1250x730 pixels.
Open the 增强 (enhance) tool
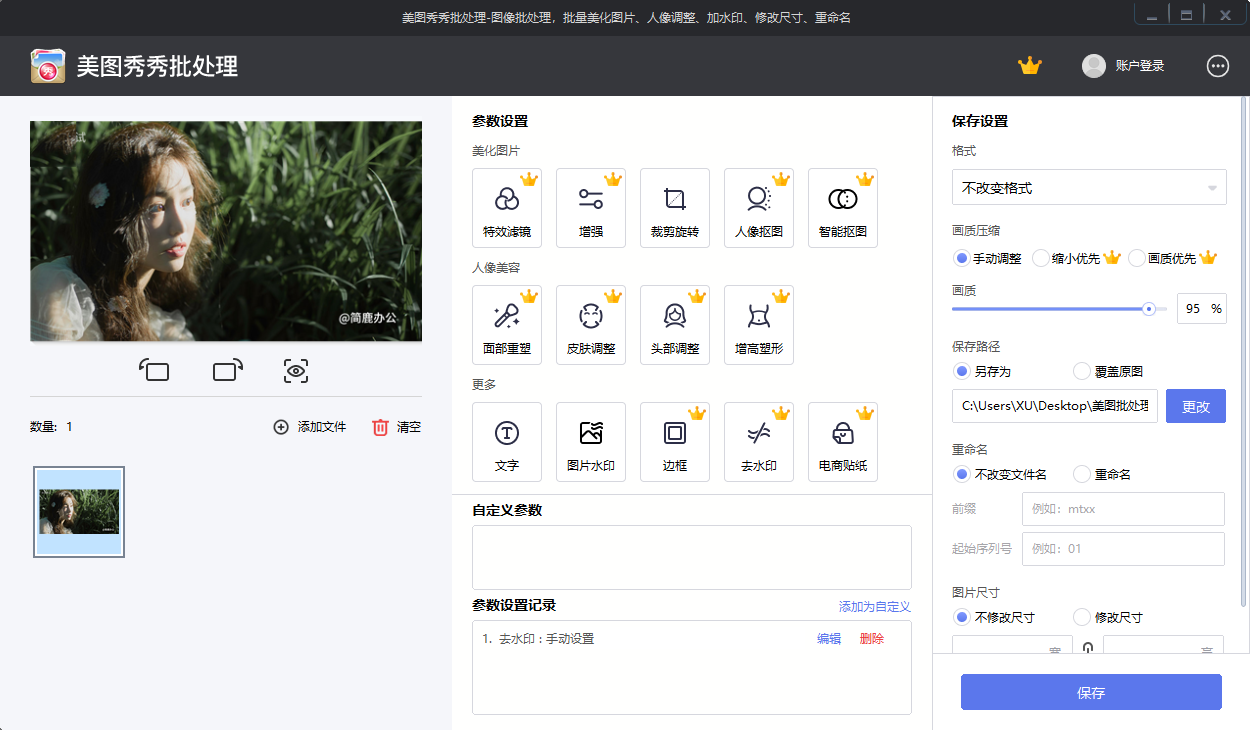[x=591, y=207]
